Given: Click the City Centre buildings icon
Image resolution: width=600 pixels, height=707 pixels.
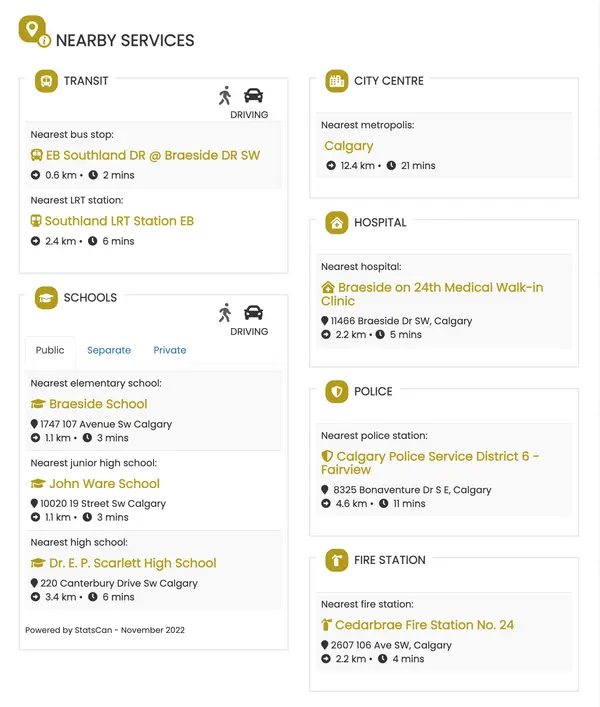Looking at the screenshot, I should point(337,81).
